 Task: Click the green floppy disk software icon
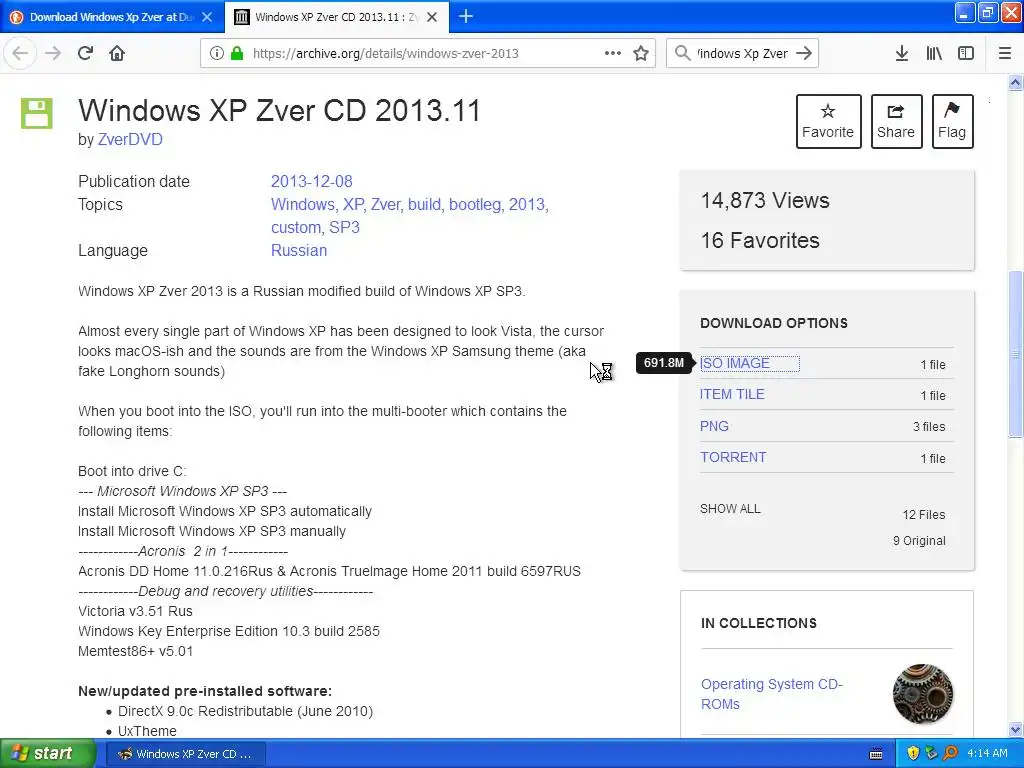[x=37, y=114]
